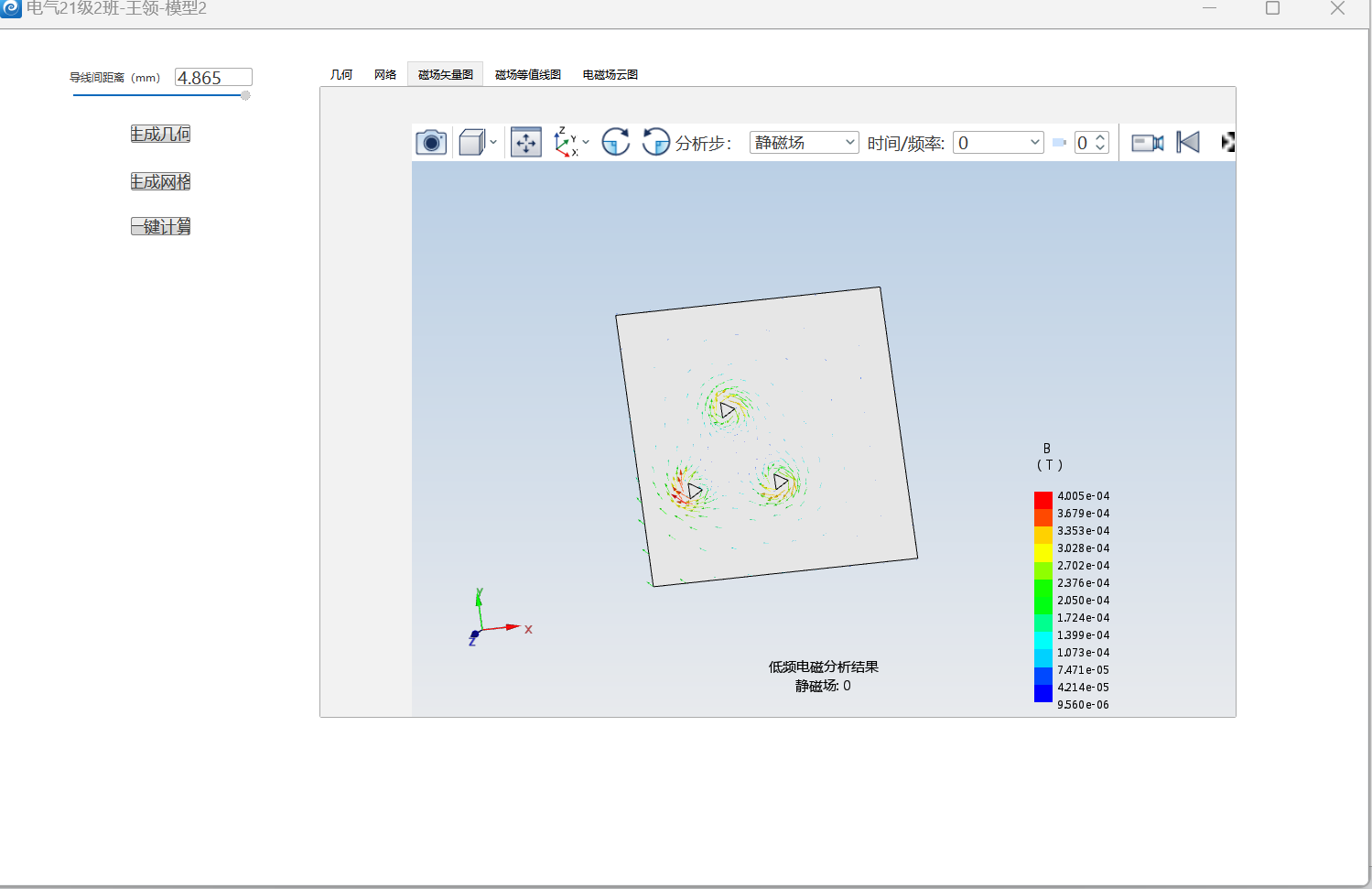Click the 生成网格 button
1372x889 pixels.
(160, 181)
